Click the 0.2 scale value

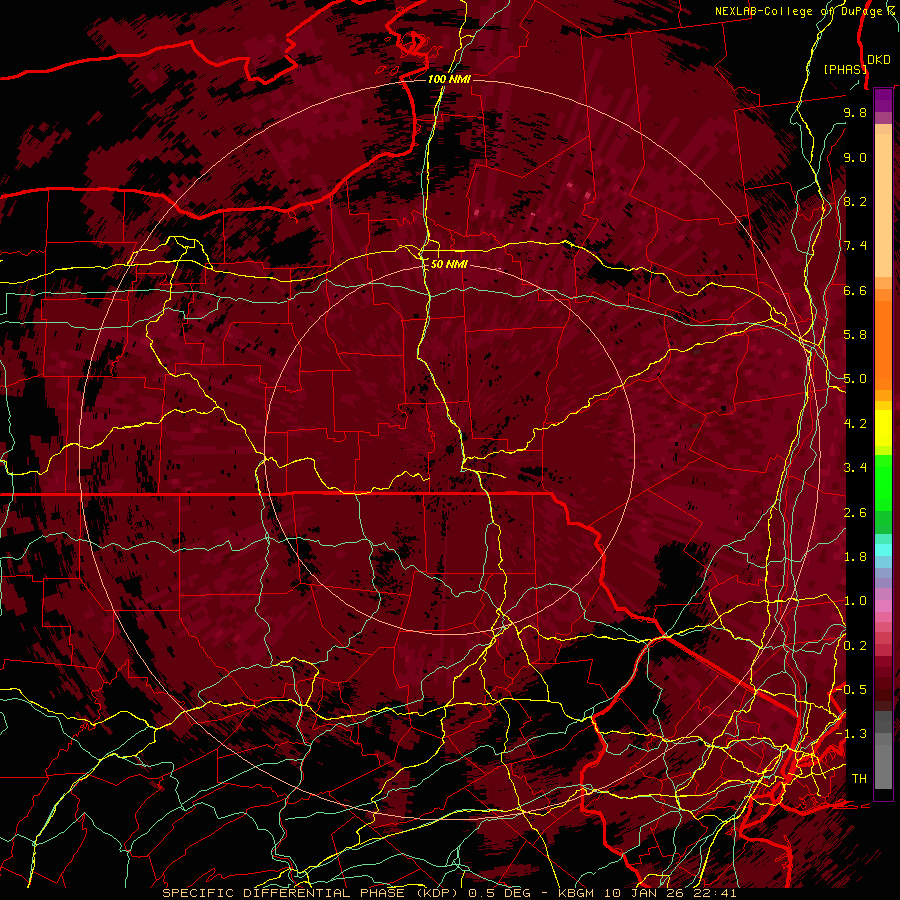click(855, 646)
